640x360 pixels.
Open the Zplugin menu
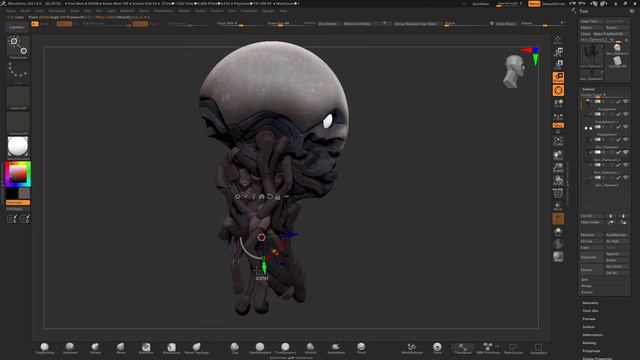268,11
